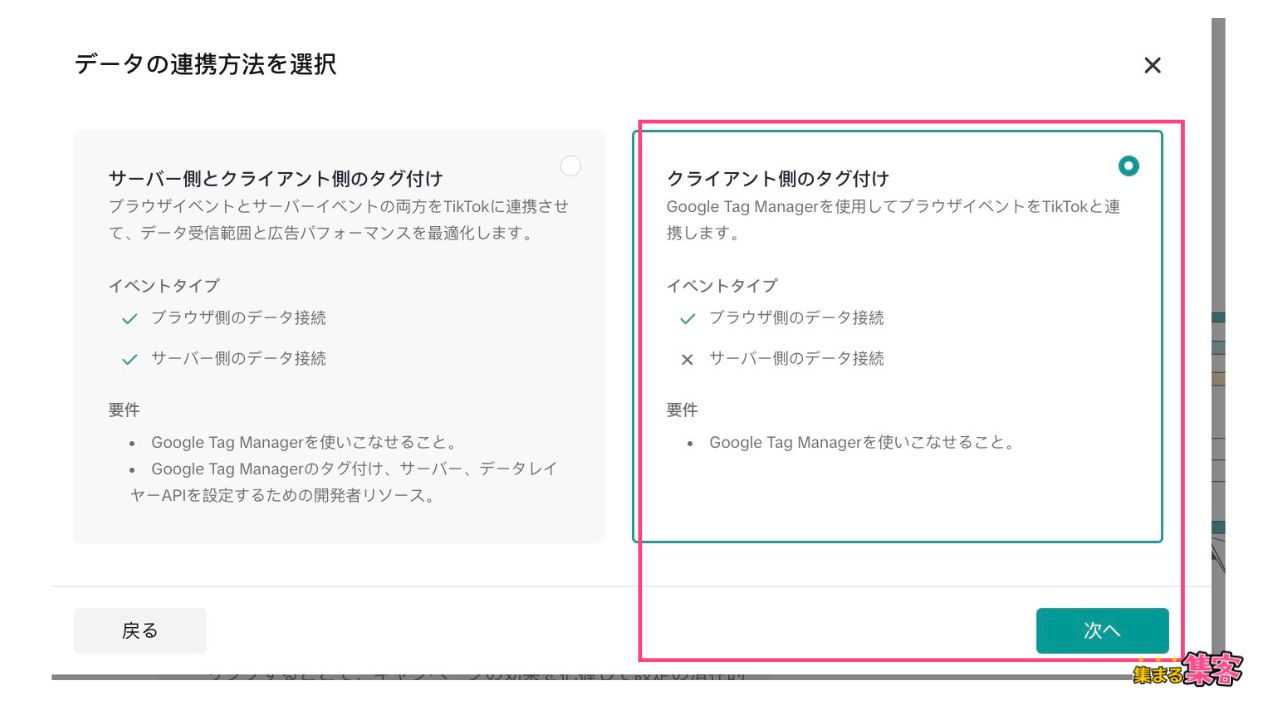This screenshot has height=720, width=1280.
Task: Click the イベントタイプ label in the left card
Action: [x=164, y=286]
